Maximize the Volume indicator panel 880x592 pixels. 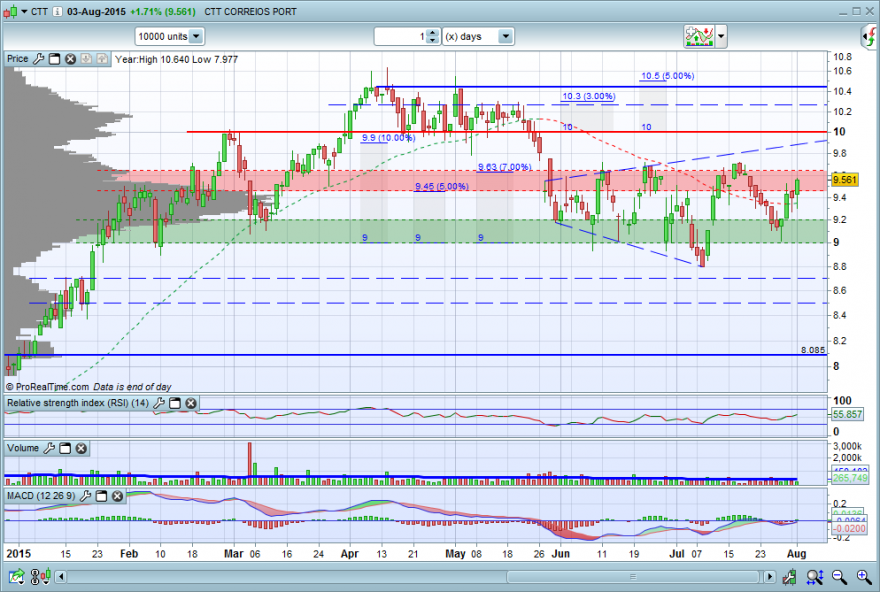[65, 448]
